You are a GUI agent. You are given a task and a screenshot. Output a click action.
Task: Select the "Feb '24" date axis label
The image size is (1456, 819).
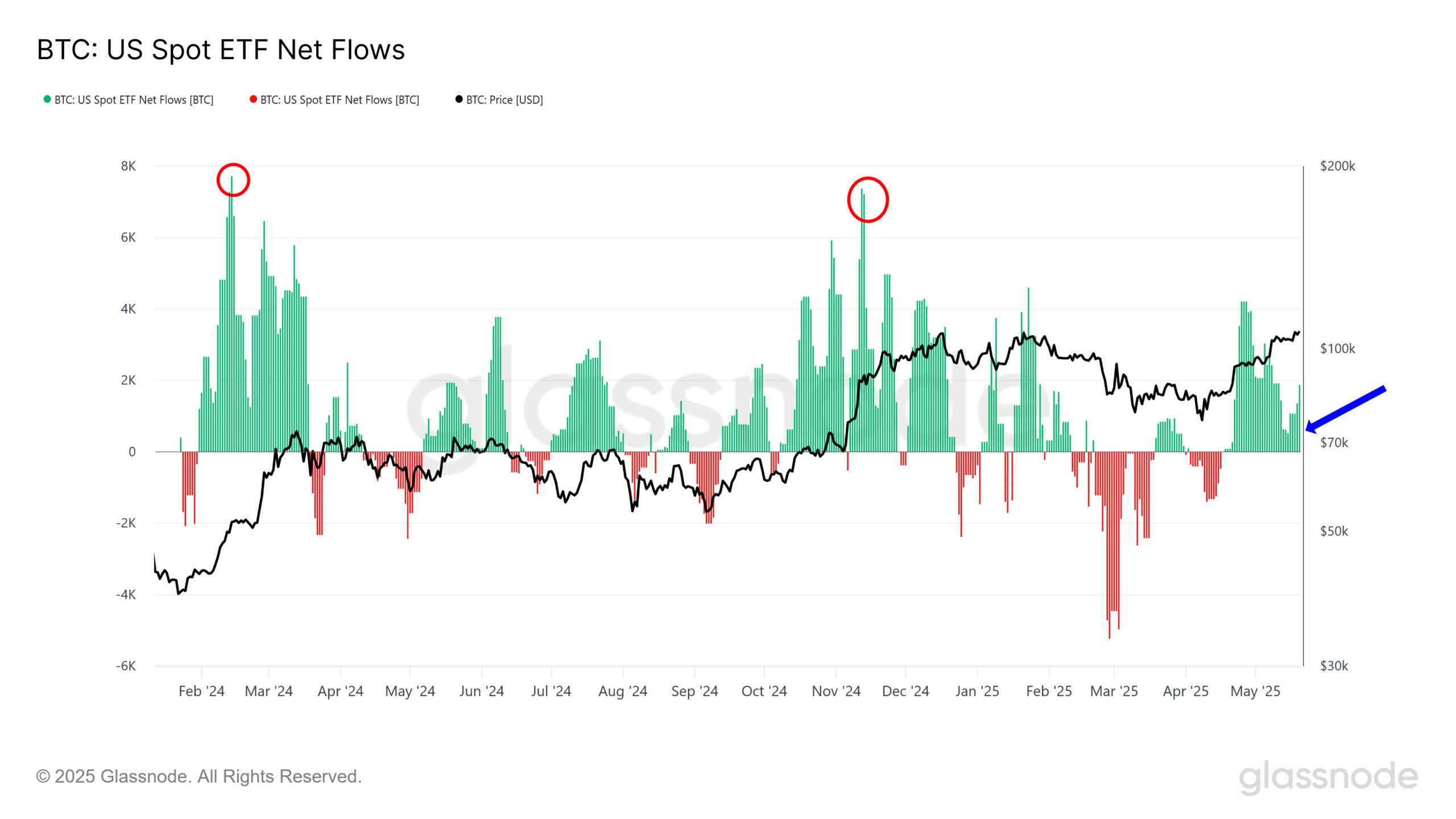201,691
